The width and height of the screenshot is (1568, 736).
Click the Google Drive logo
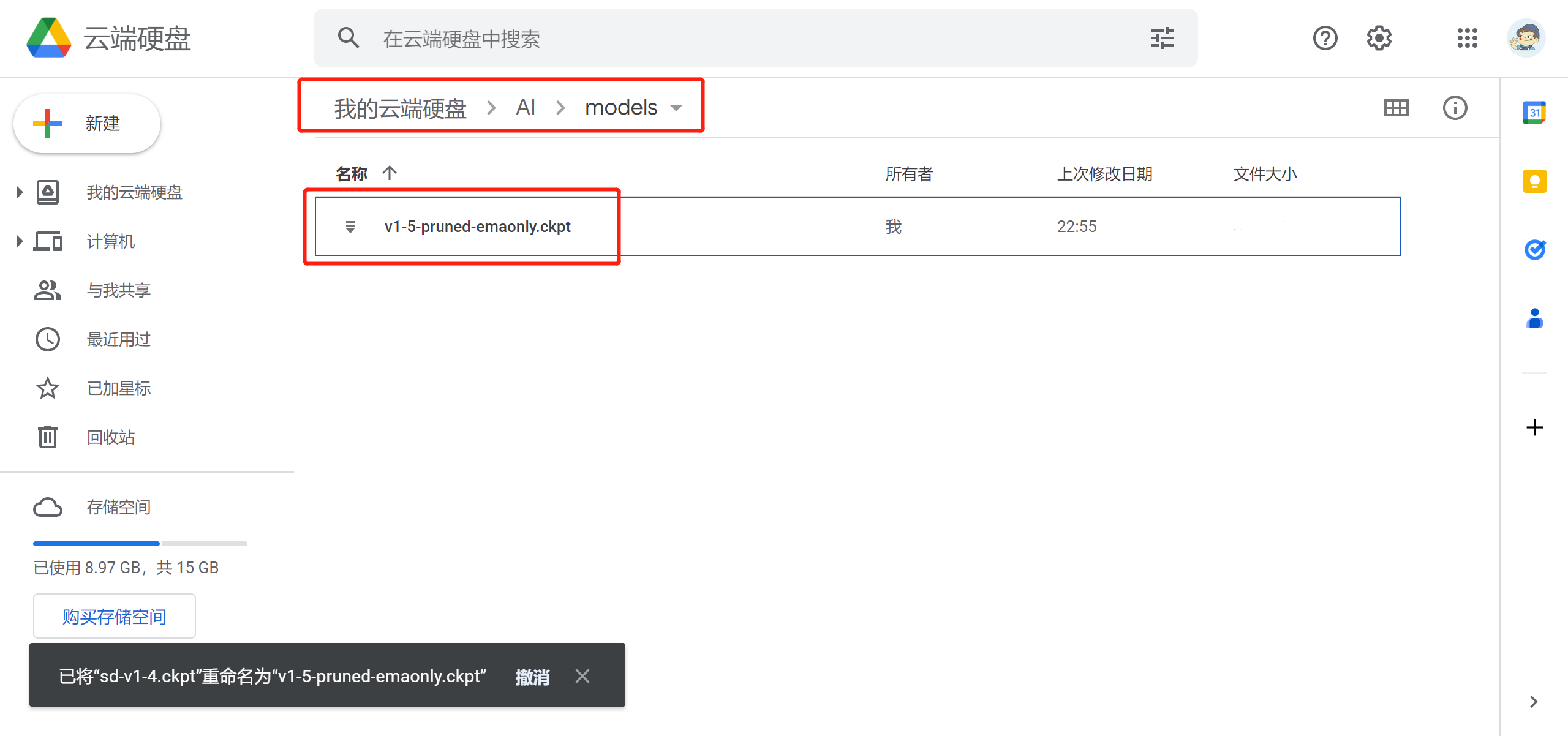coord(49,38)
